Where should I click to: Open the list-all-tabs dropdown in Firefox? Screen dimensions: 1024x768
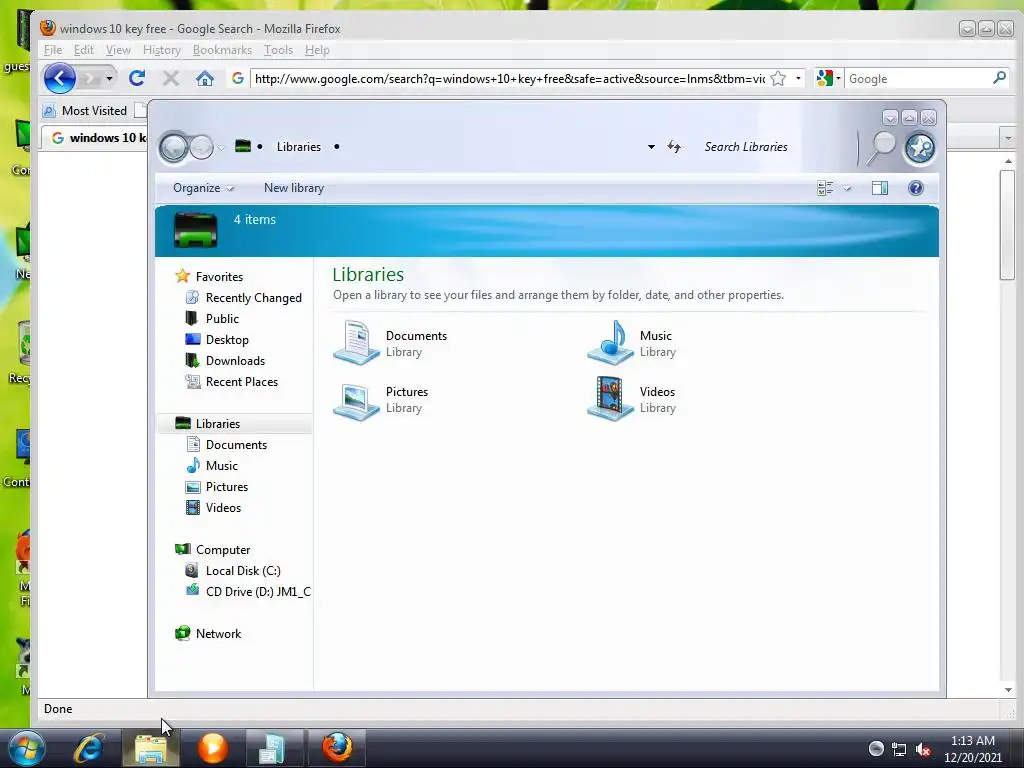(x=1008, y=138)
